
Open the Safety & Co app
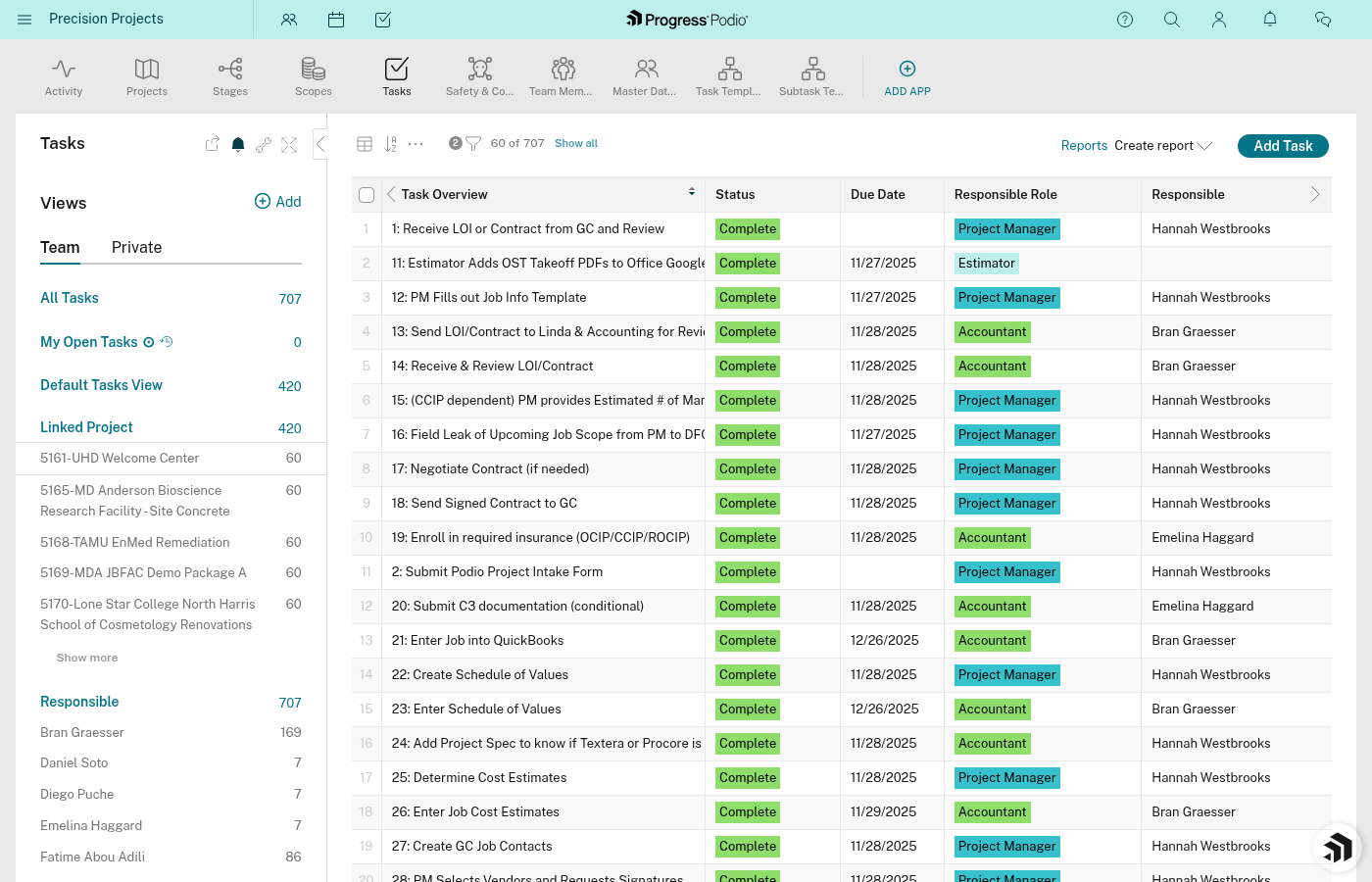click(x=479, y=69)
